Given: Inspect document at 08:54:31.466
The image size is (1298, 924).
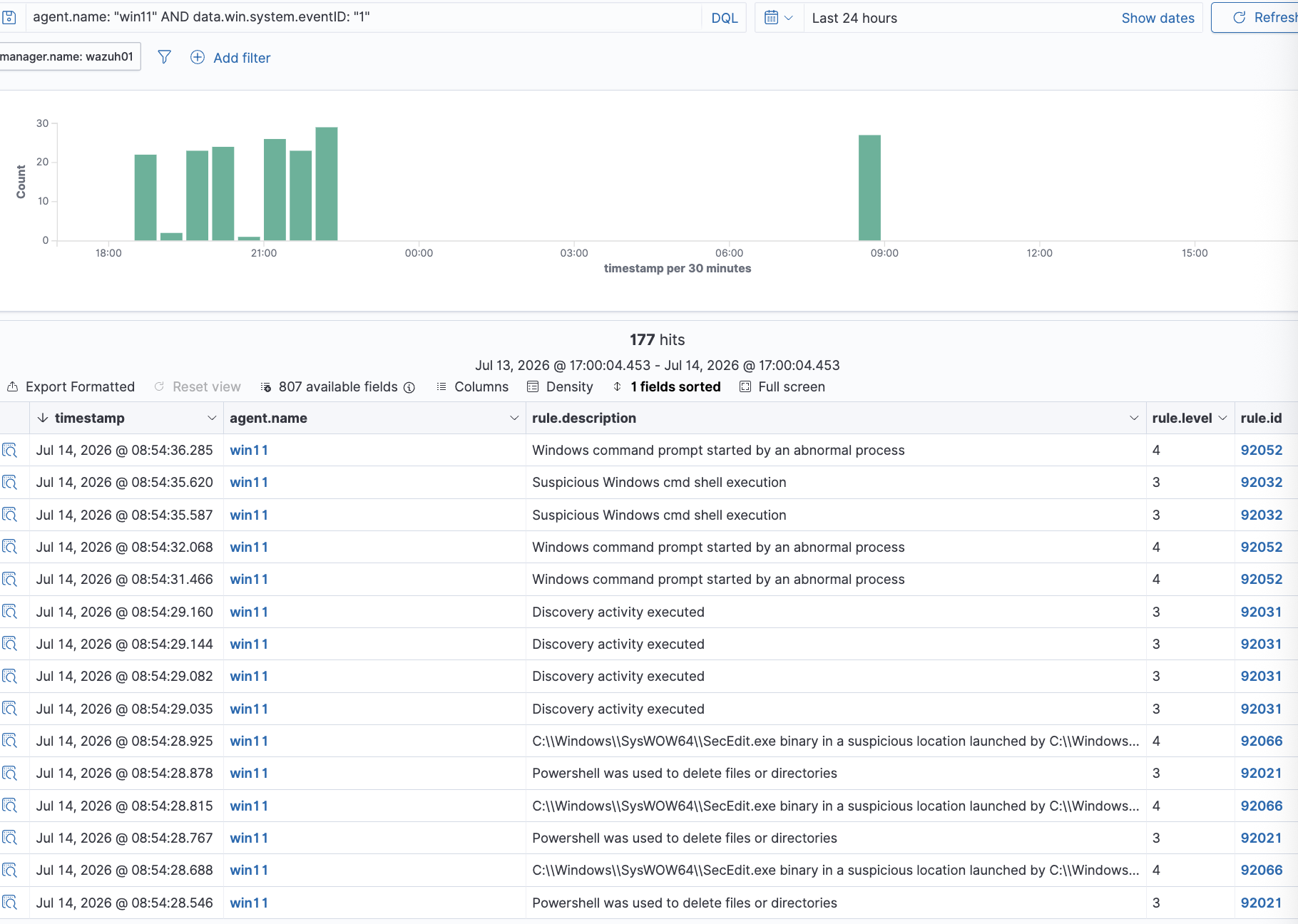Looking at the screenshot, I should [x=9, y=579].
